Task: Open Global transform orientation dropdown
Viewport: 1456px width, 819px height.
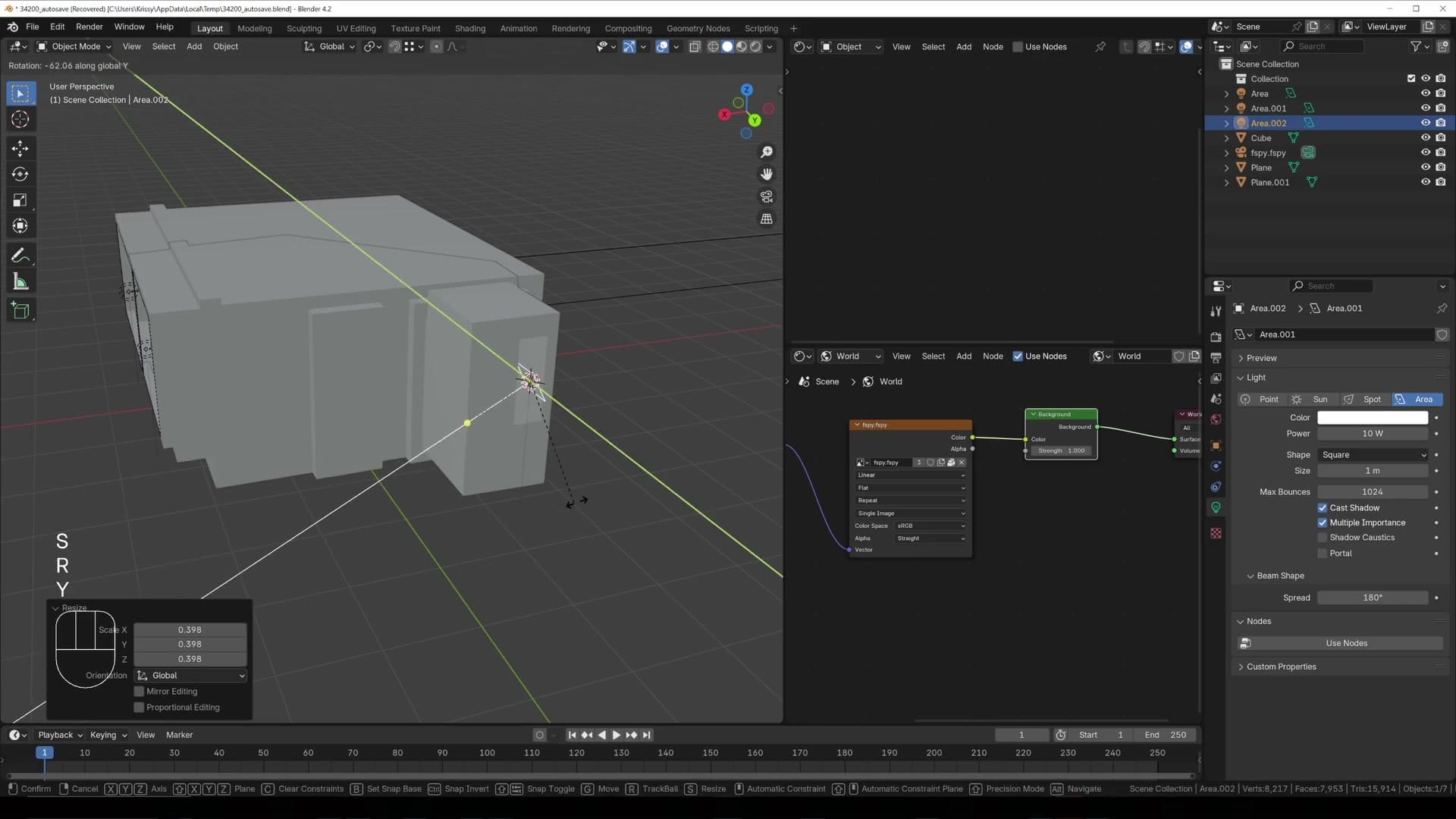Action: click(x=330, y=46)
